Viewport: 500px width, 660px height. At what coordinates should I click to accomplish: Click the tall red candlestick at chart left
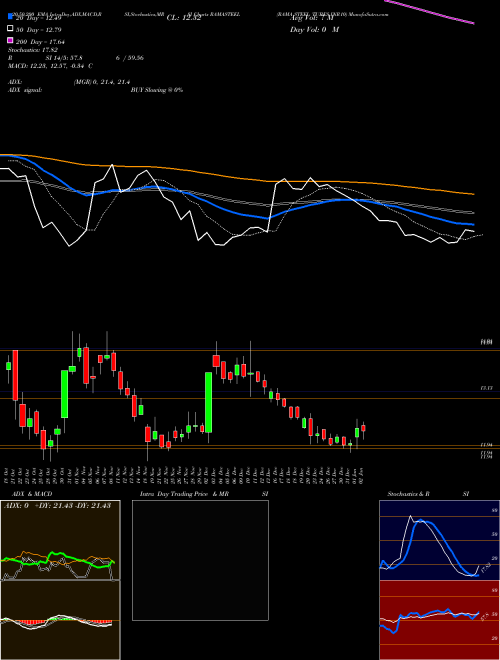coord(15,375)
